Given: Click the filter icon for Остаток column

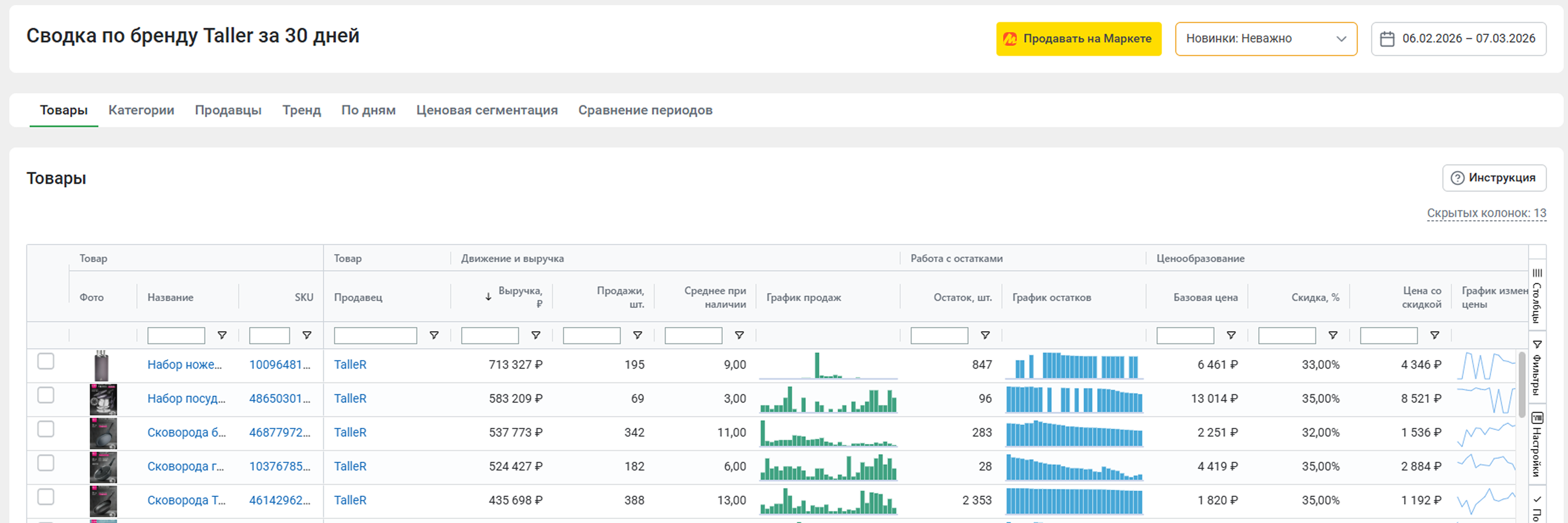Looking at the screenshot, I should (x=985, y=335).
